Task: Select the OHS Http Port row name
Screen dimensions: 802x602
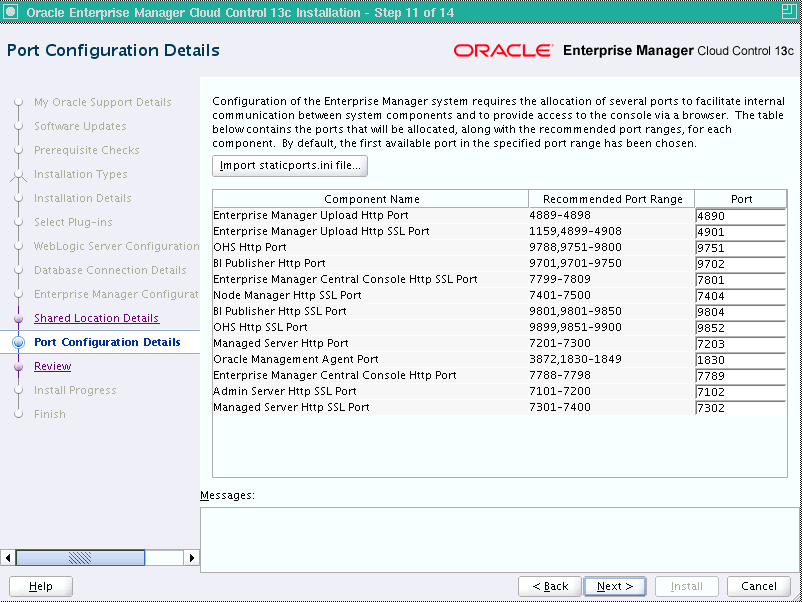Action: click(250, 247)
